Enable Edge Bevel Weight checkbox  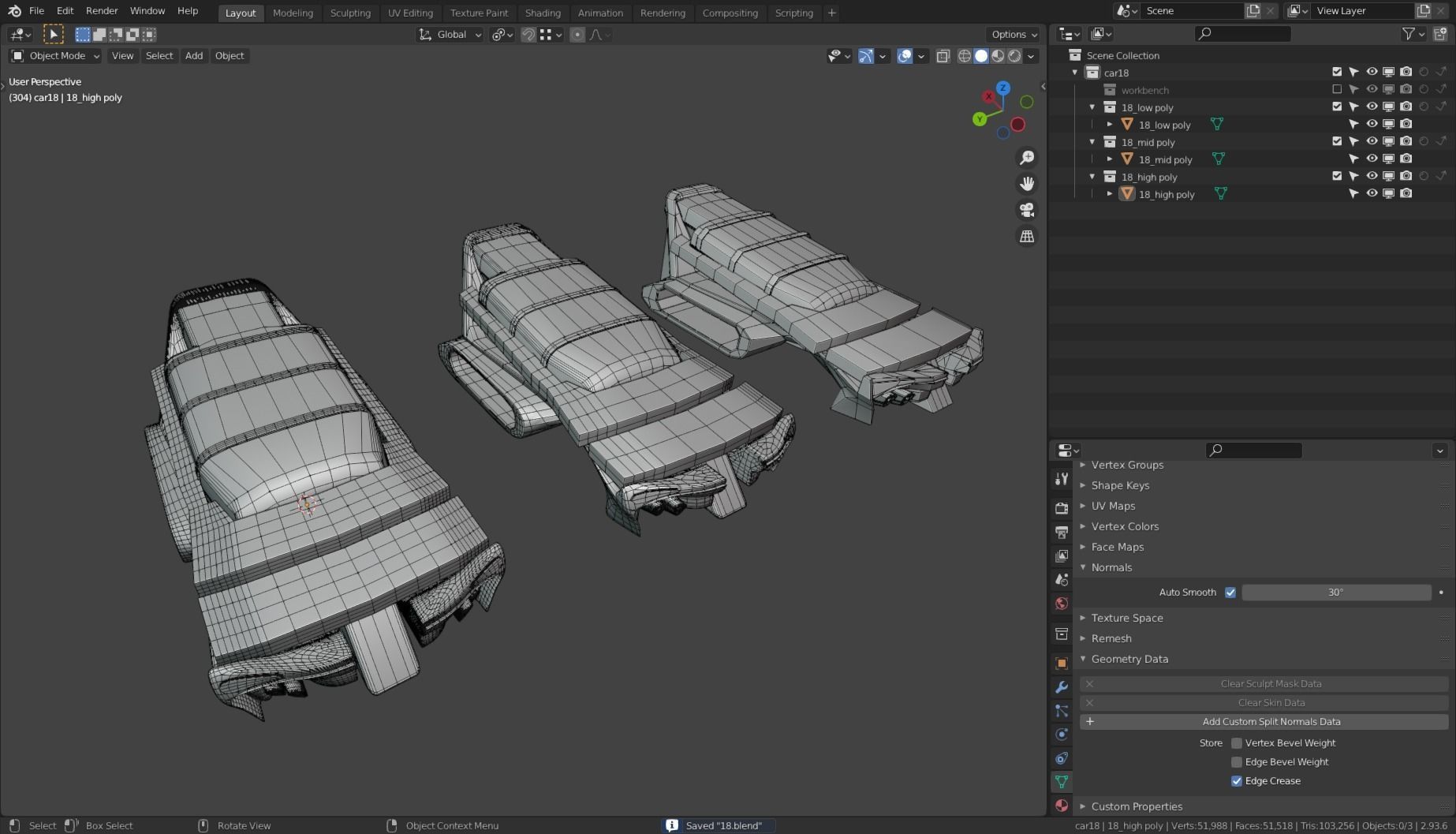coord(1237,762)
